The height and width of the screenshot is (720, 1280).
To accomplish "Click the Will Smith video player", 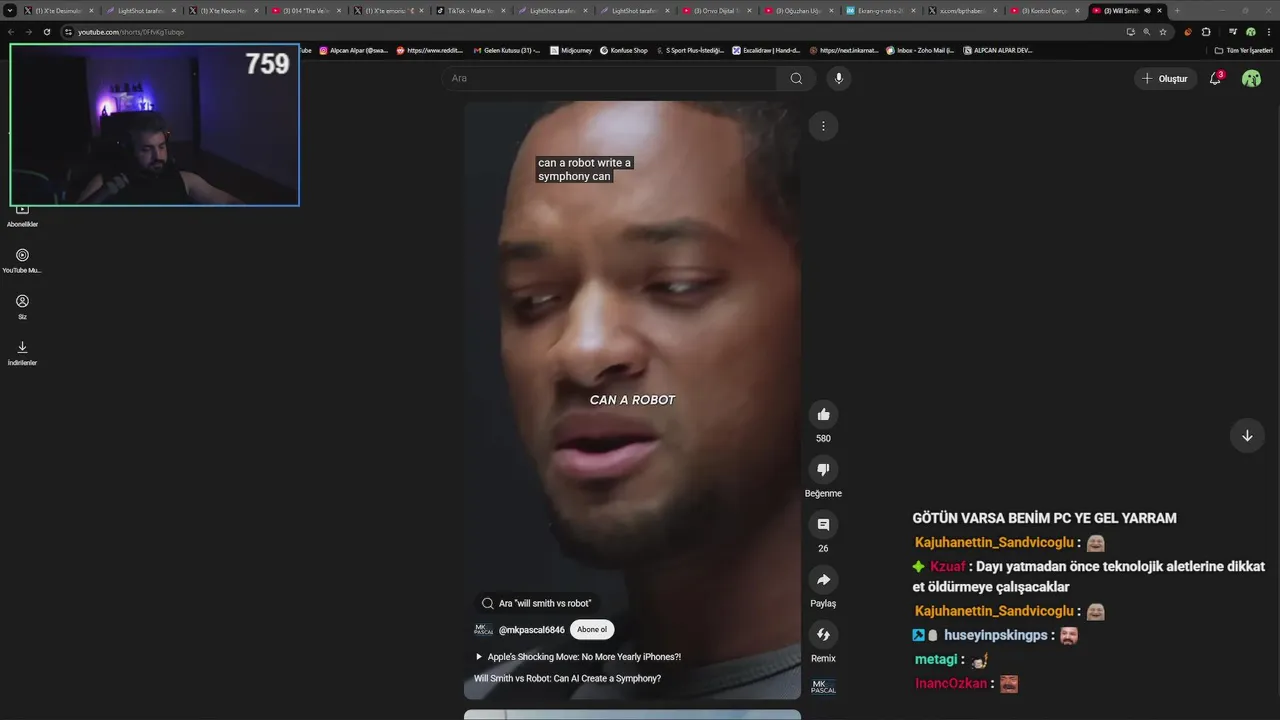I will (x=632, y=400).
